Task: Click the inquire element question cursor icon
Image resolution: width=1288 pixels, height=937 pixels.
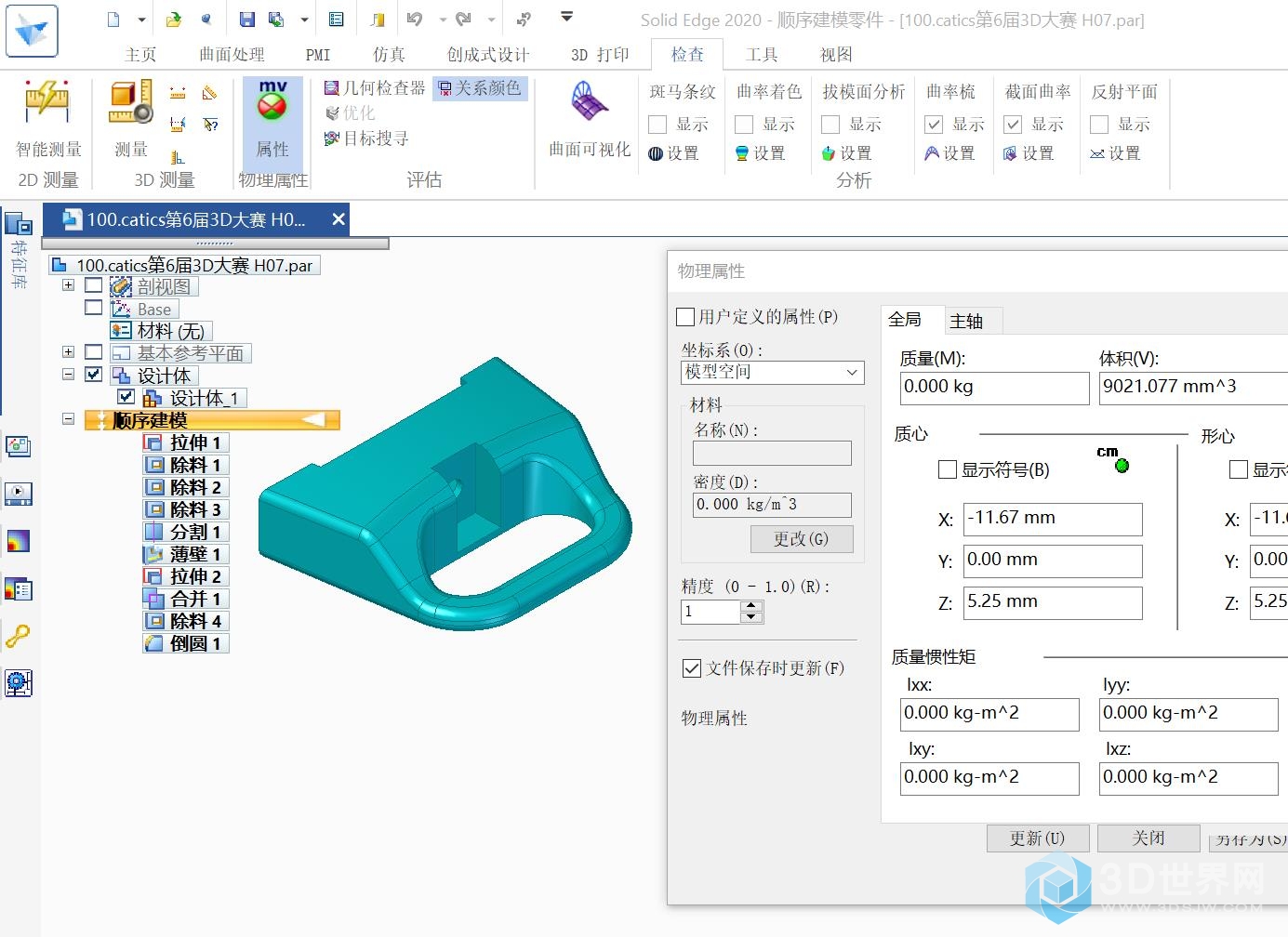Action: (x=210, y=124)
